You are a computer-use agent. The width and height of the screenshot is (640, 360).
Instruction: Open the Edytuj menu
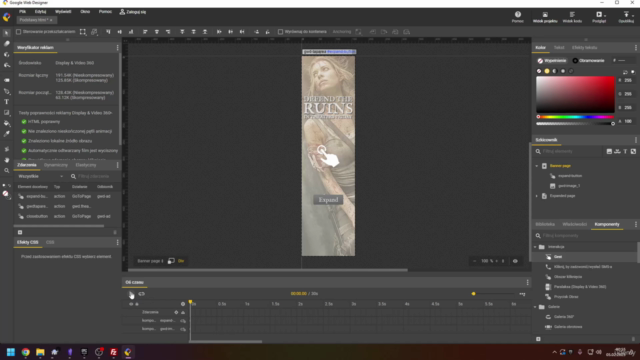(x=40, y=12)
